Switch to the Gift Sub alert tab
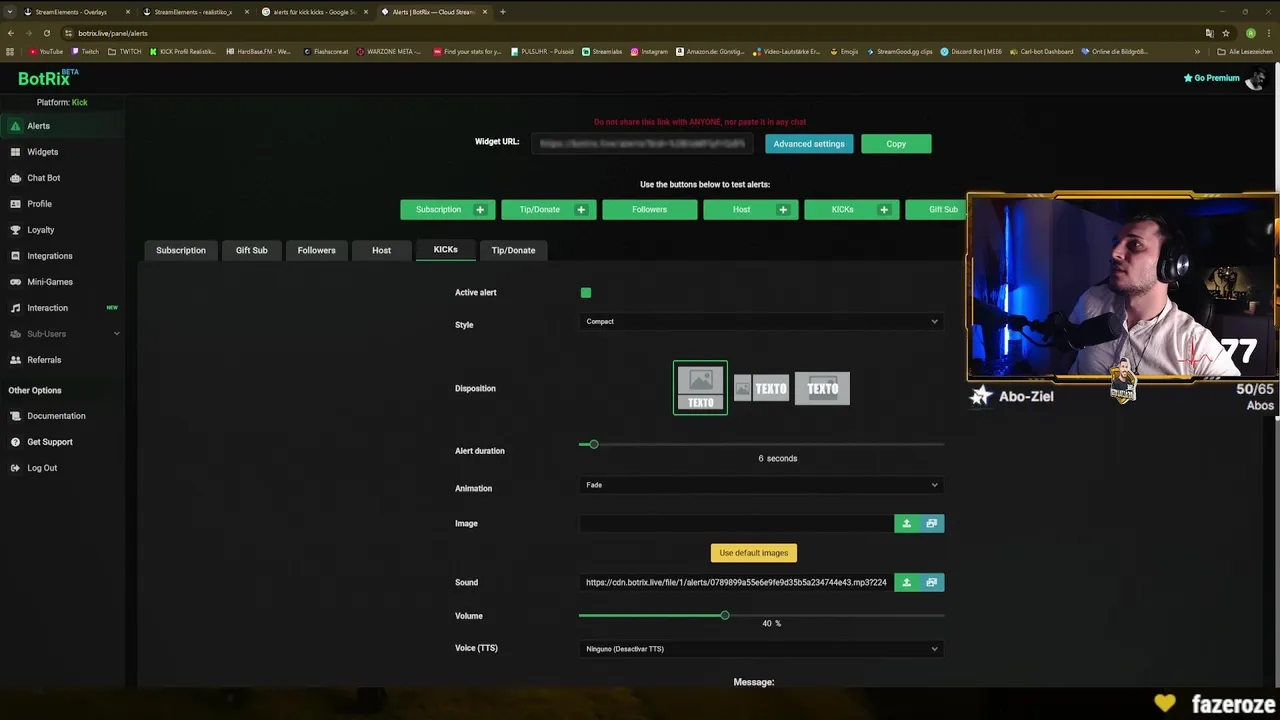Viewport: 1280px width, 720px height. coord(252,250)
